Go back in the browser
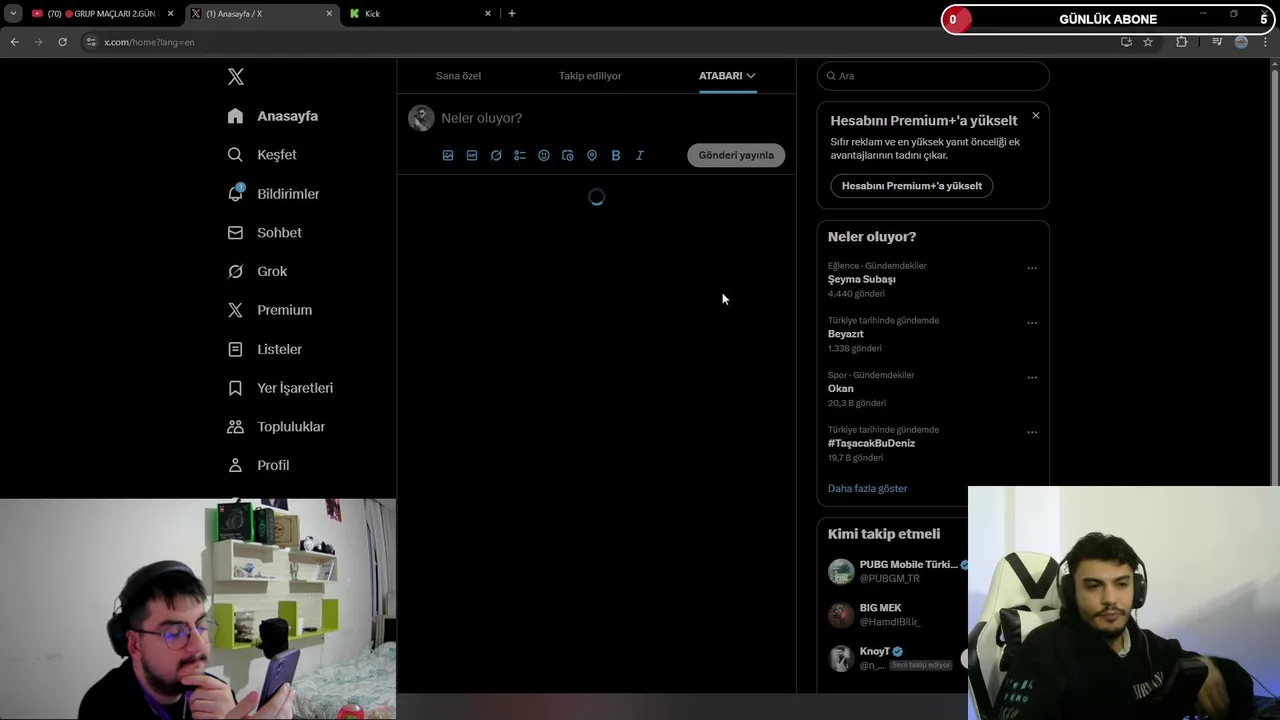Image resolution: width=1280 pixels, height=720 pixels. click(14, 42)
